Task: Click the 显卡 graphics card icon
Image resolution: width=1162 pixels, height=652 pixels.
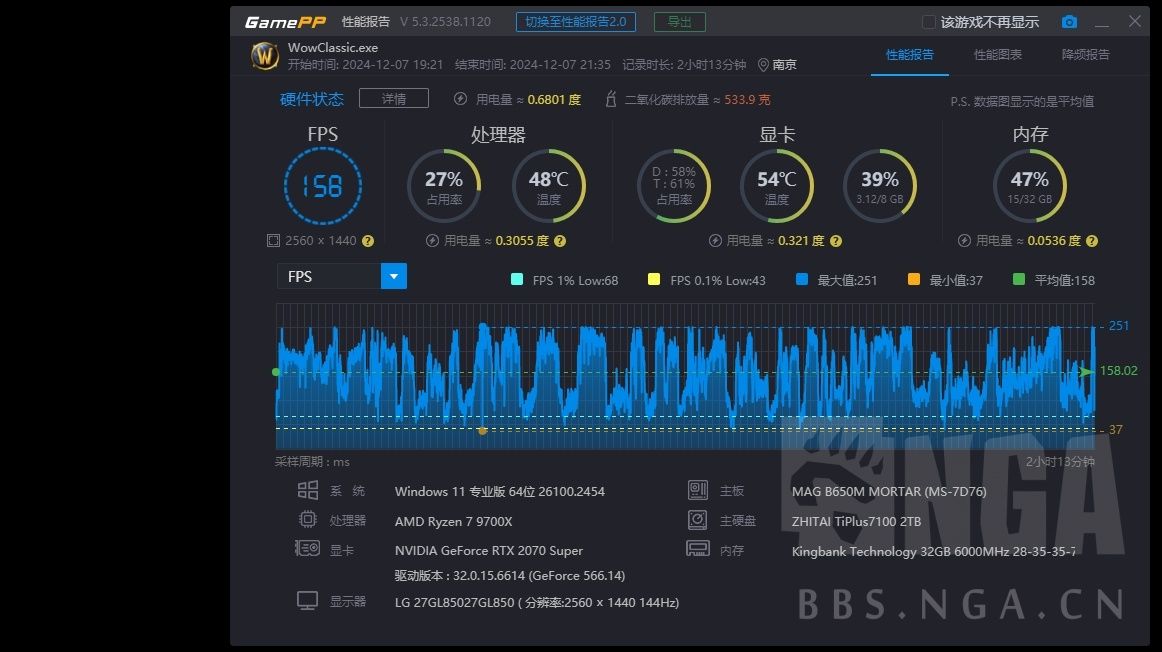Action: 308,549
